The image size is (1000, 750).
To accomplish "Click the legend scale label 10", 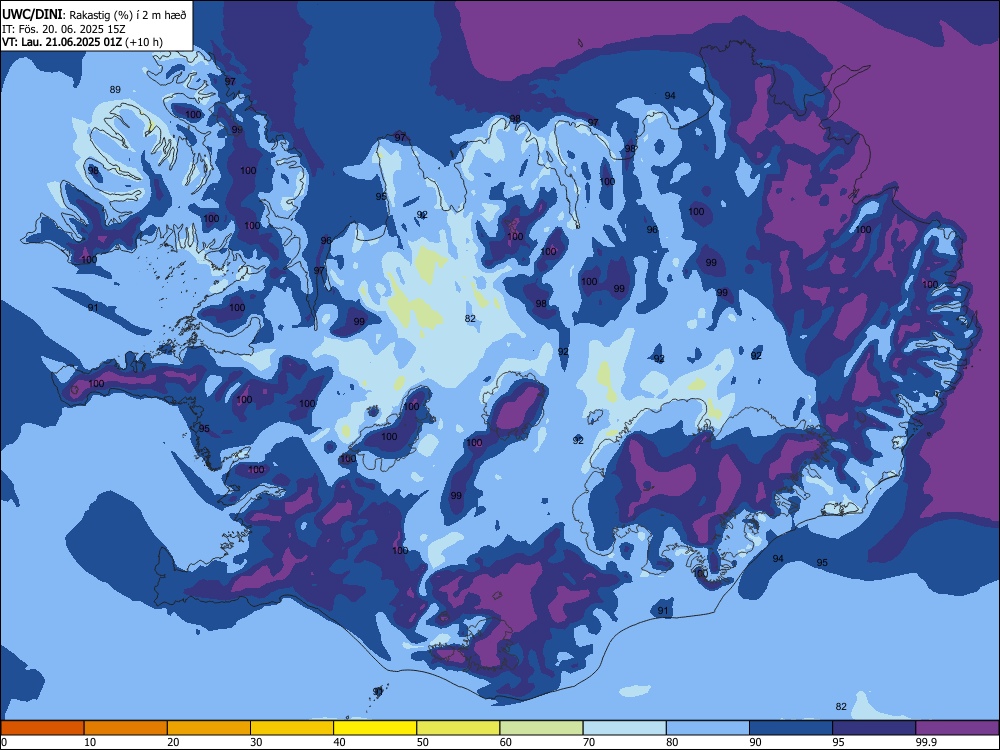I will 90,742.
